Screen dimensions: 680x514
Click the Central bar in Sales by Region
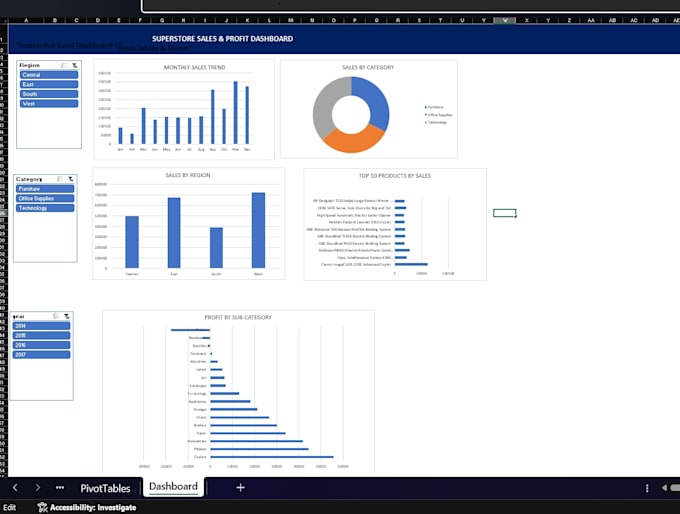coord(132,242)
